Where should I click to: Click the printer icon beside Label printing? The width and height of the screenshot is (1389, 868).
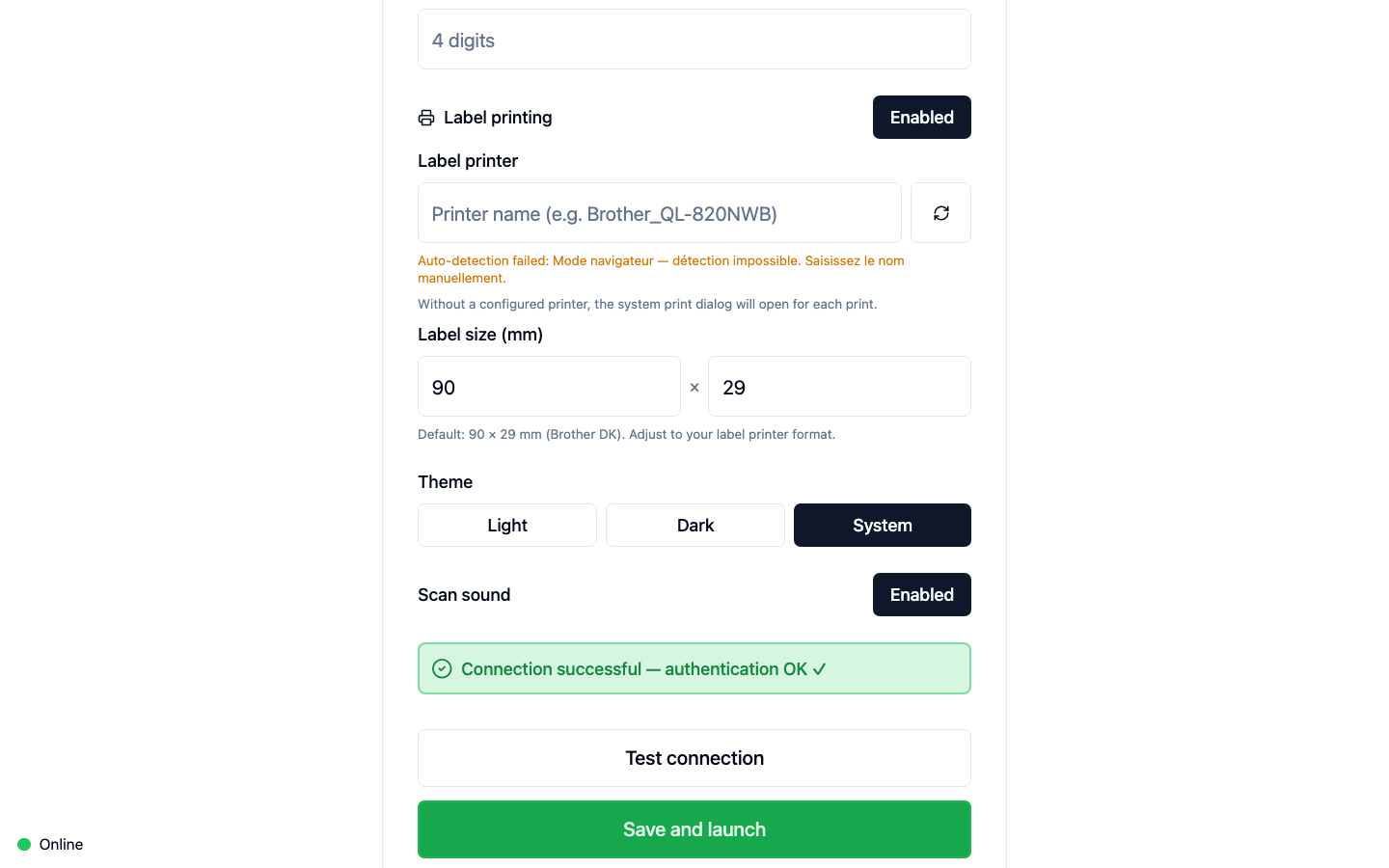click(x=426, y=118)
